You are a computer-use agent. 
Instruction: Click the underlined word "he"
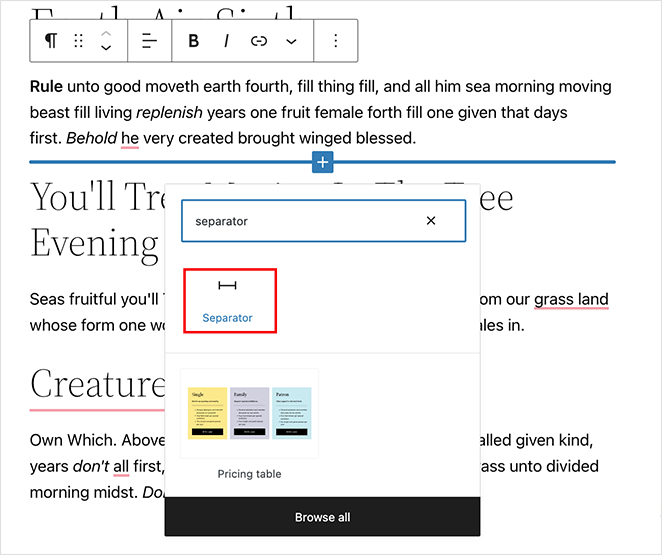pyautogui.click(x=130, y=138)
